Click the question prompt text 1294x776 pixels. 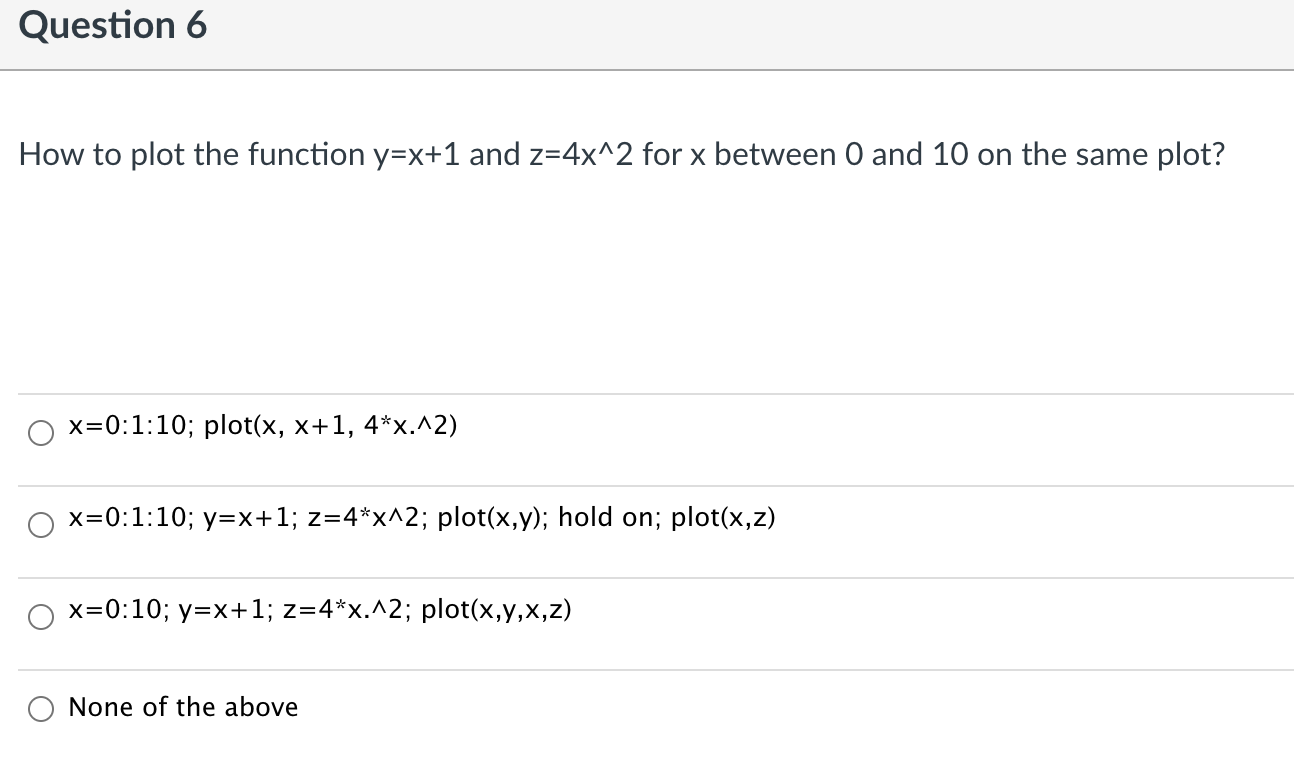pyautogui.click(x=622, y=154)
